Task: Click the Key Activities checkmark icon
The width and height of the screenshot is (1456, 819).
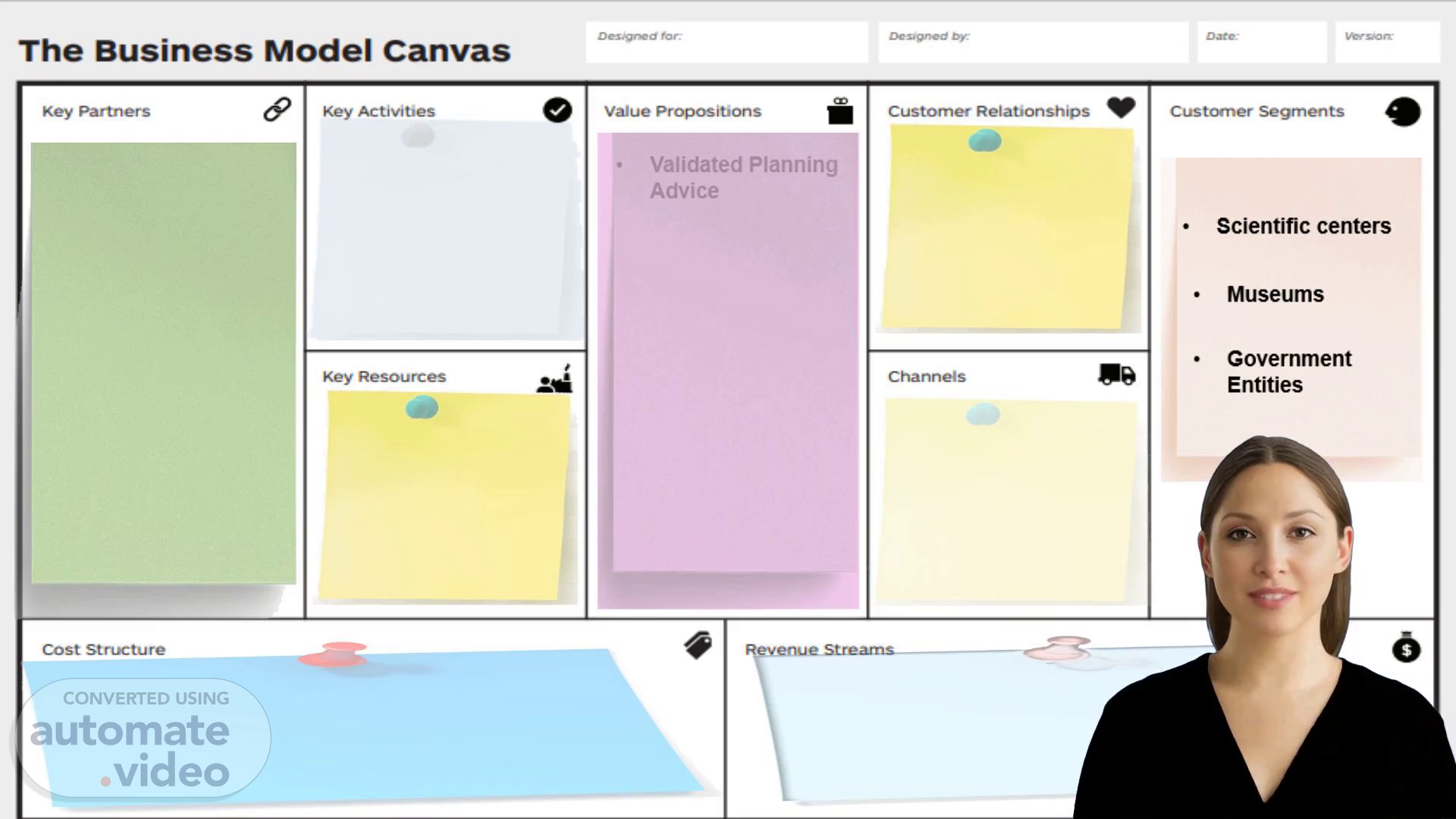Action: [557, 110]
